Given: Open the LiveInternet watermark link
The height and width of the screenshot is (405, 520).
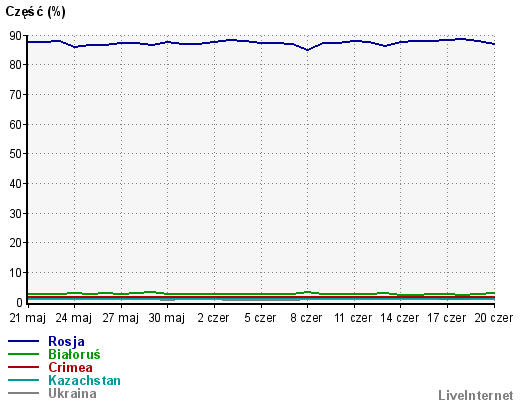Looking at the screenshot, I should [x=476, y=395].
